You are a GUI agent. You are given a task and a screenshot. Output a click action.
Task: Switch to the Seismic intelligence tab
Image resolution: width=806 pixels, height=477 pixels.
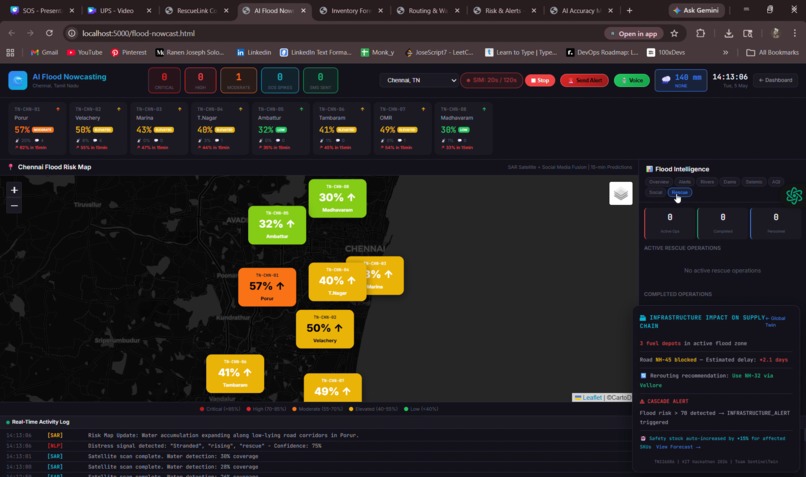pos(754,182)
